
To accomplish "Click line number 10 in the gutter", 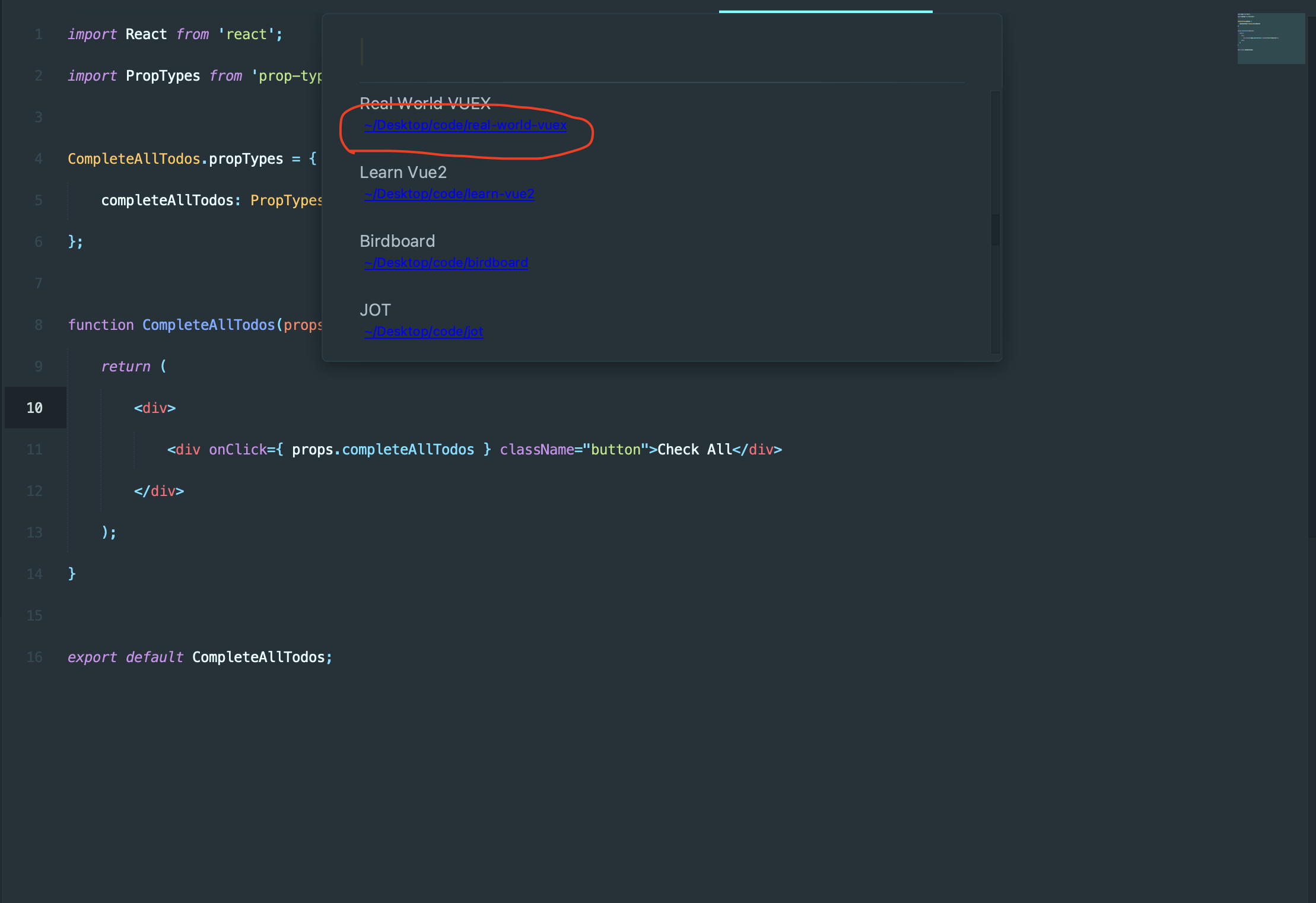I will point(34,408).
